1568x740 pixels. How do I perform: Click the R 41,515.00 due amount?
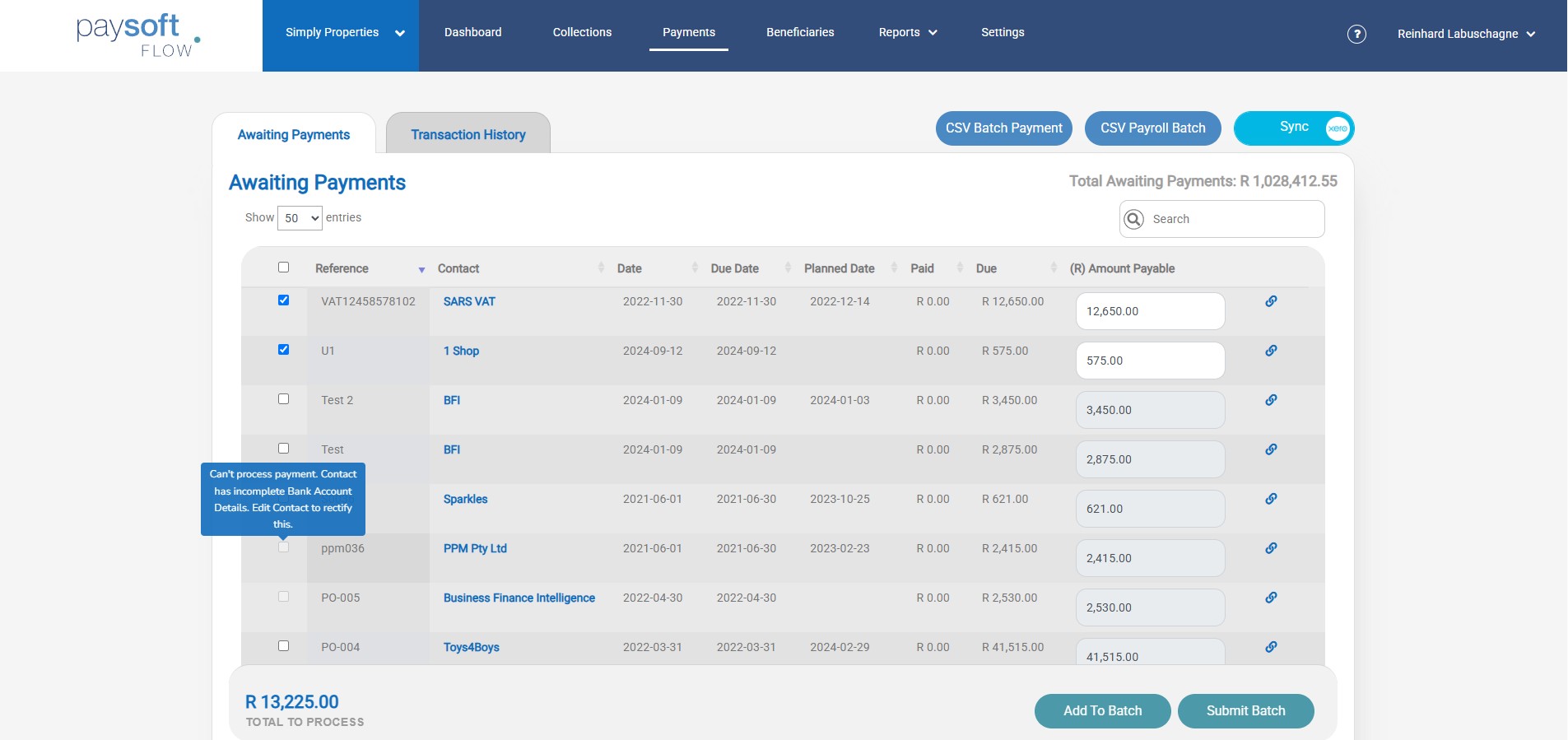[x=1012, y=648]
